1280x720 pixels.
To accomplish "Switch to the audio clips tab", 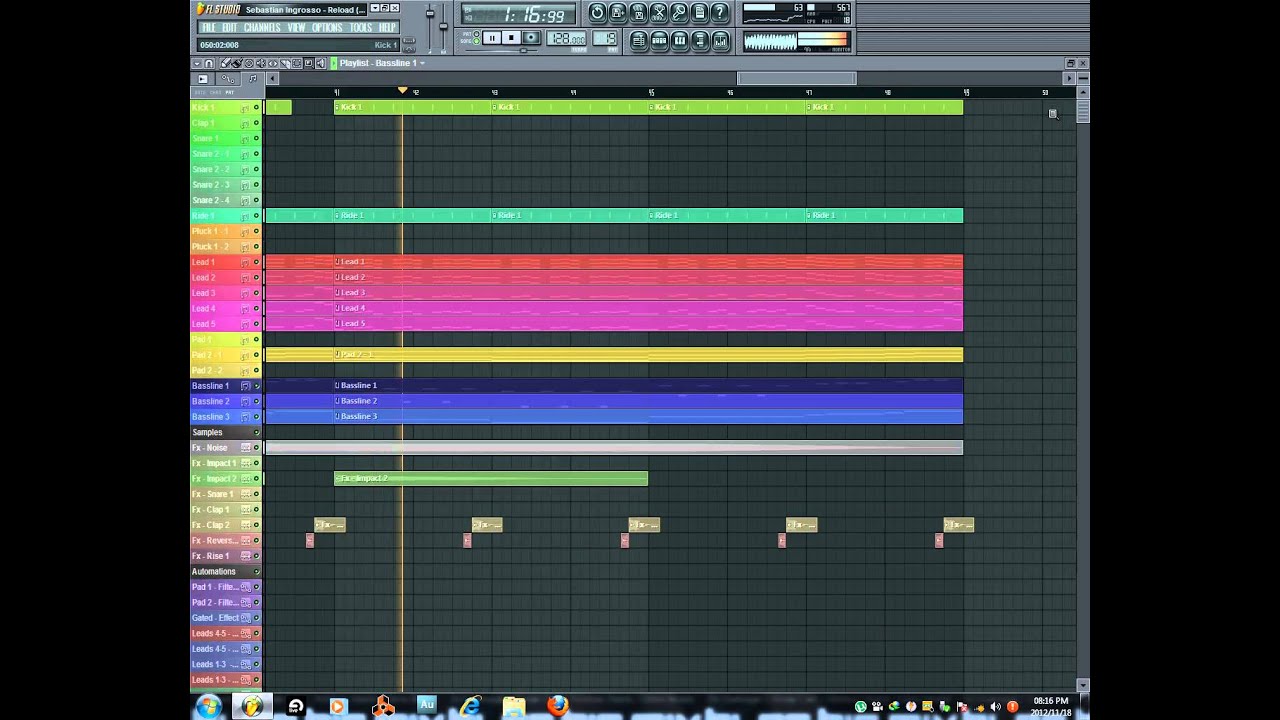I will [x=203, y=79].
